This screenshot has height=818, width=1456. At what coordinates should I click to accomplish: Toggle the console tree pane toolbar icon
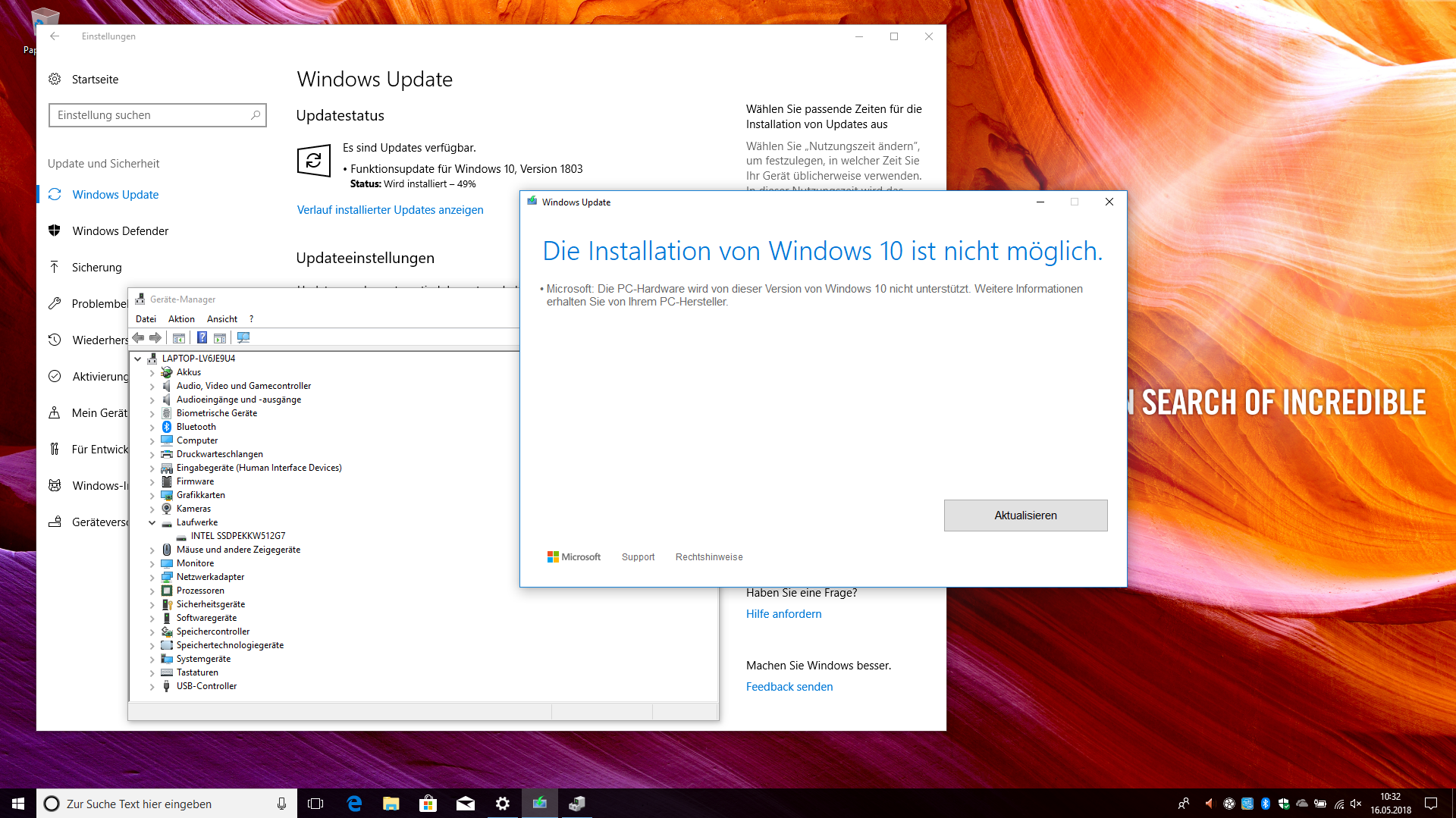tap(179, 338)
